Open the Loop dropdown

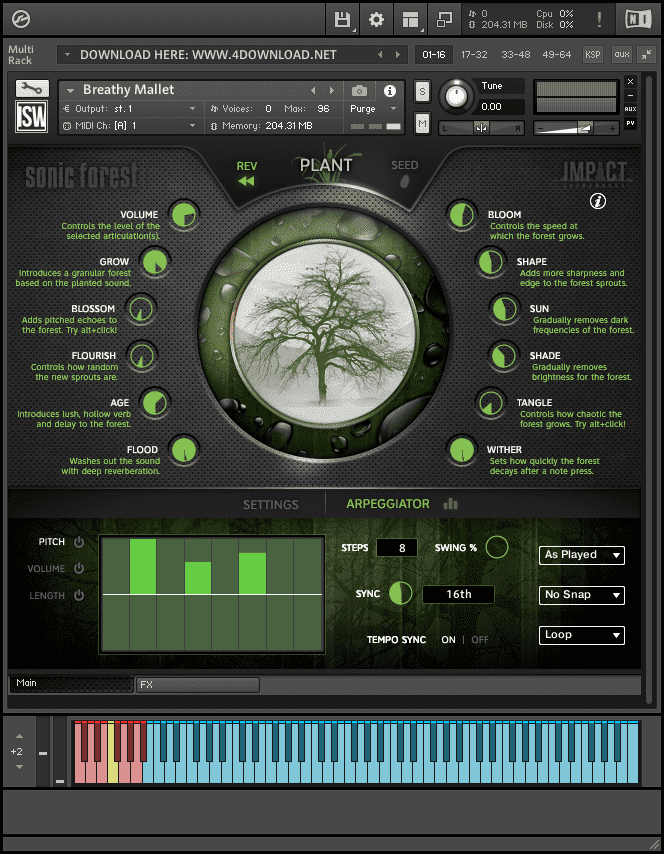tap(581, 635)
